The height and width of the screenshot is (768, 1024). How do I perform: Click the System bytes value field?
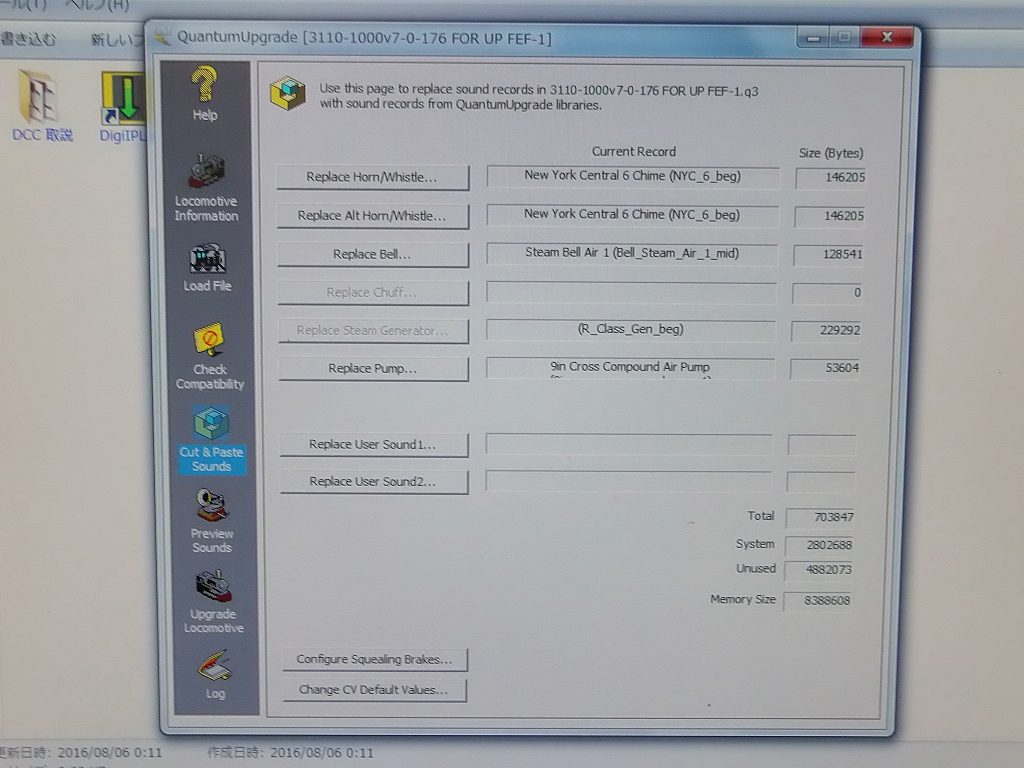[819, 545]
